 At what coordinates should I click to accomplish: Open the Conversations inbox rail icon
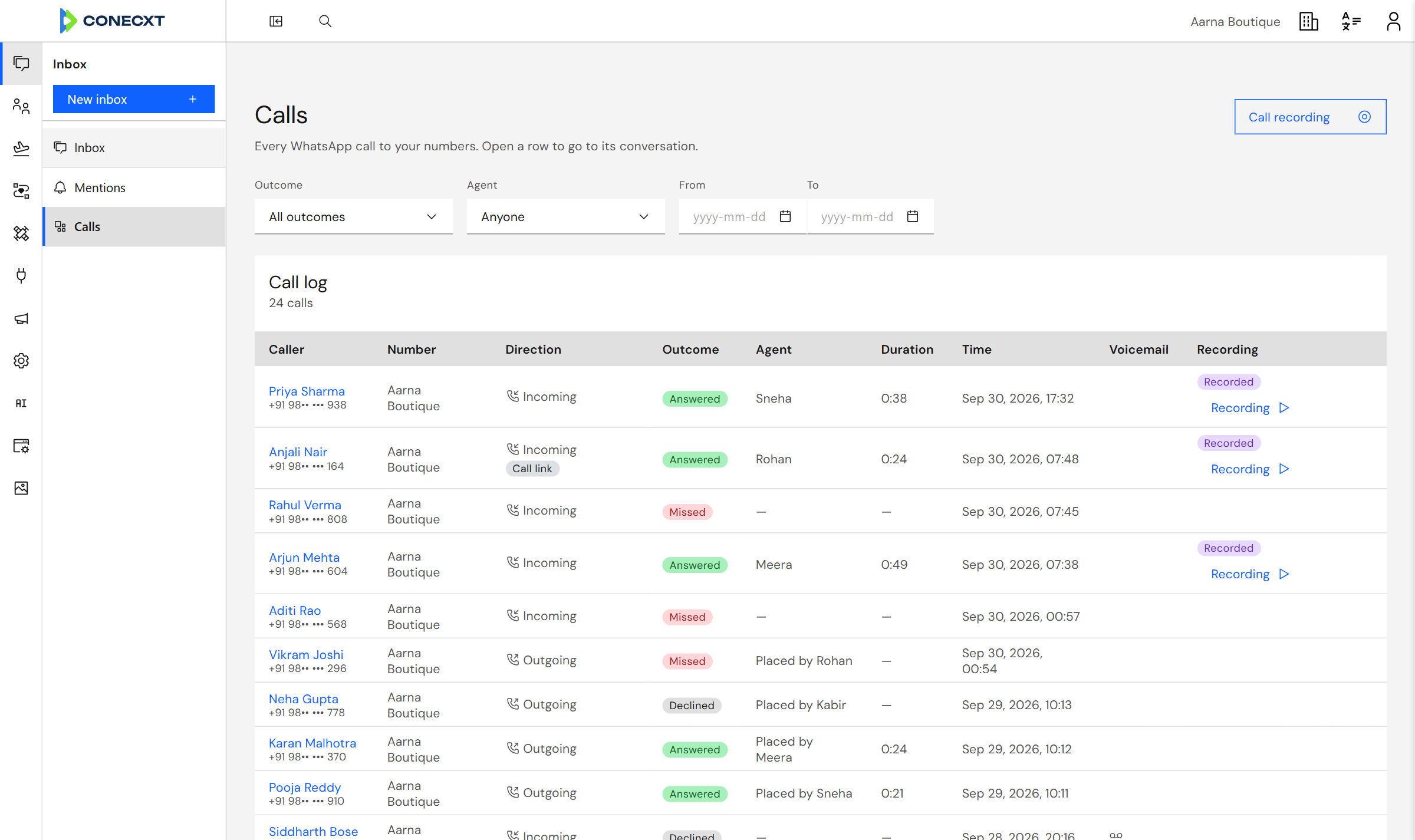tap(21, 63)
